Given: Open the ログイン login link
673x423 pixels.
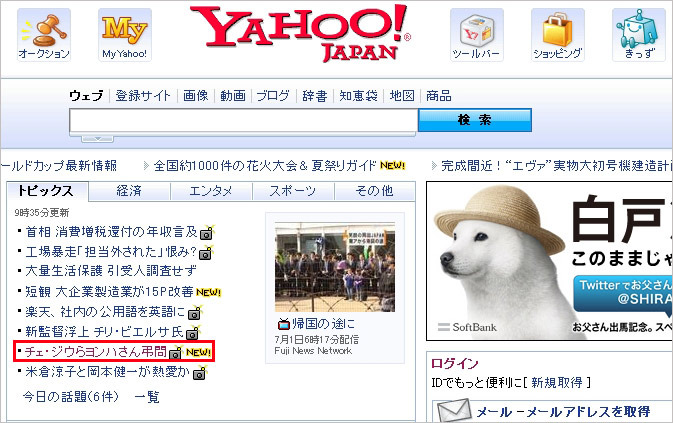Looking at the screenshot, I should (x=455, y=363).
